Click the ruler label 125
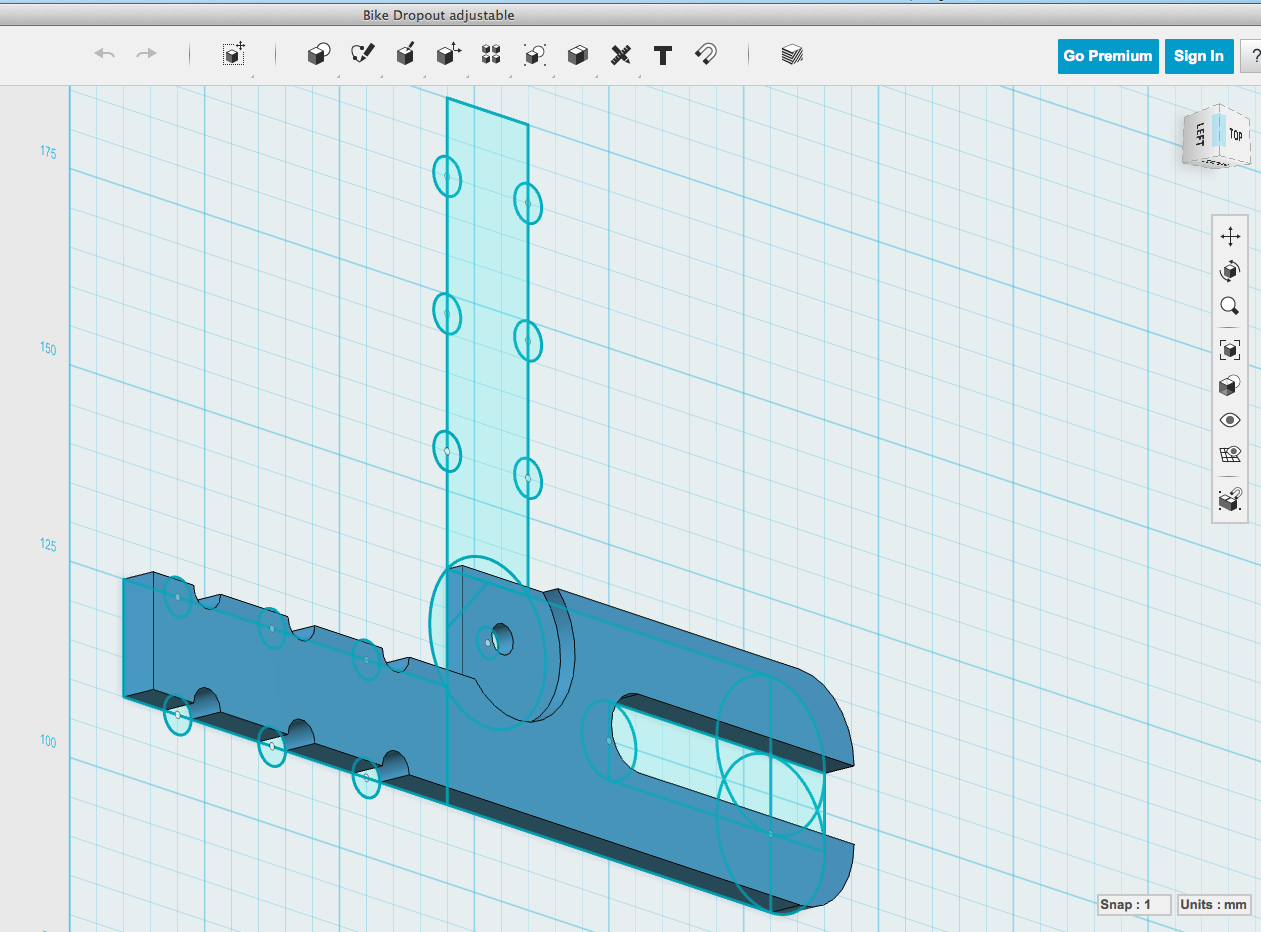The height and width of the screenshot is (932, 1261). click(x=48, y=545)
